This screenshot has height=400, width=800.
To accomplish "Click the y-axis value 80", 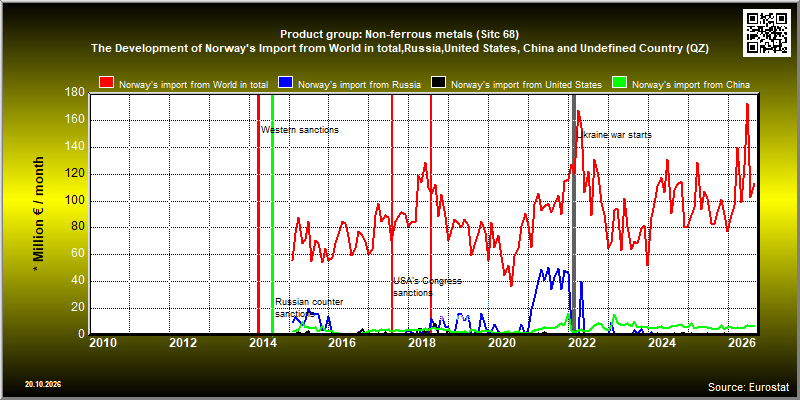I will click(x=78, y=228).
